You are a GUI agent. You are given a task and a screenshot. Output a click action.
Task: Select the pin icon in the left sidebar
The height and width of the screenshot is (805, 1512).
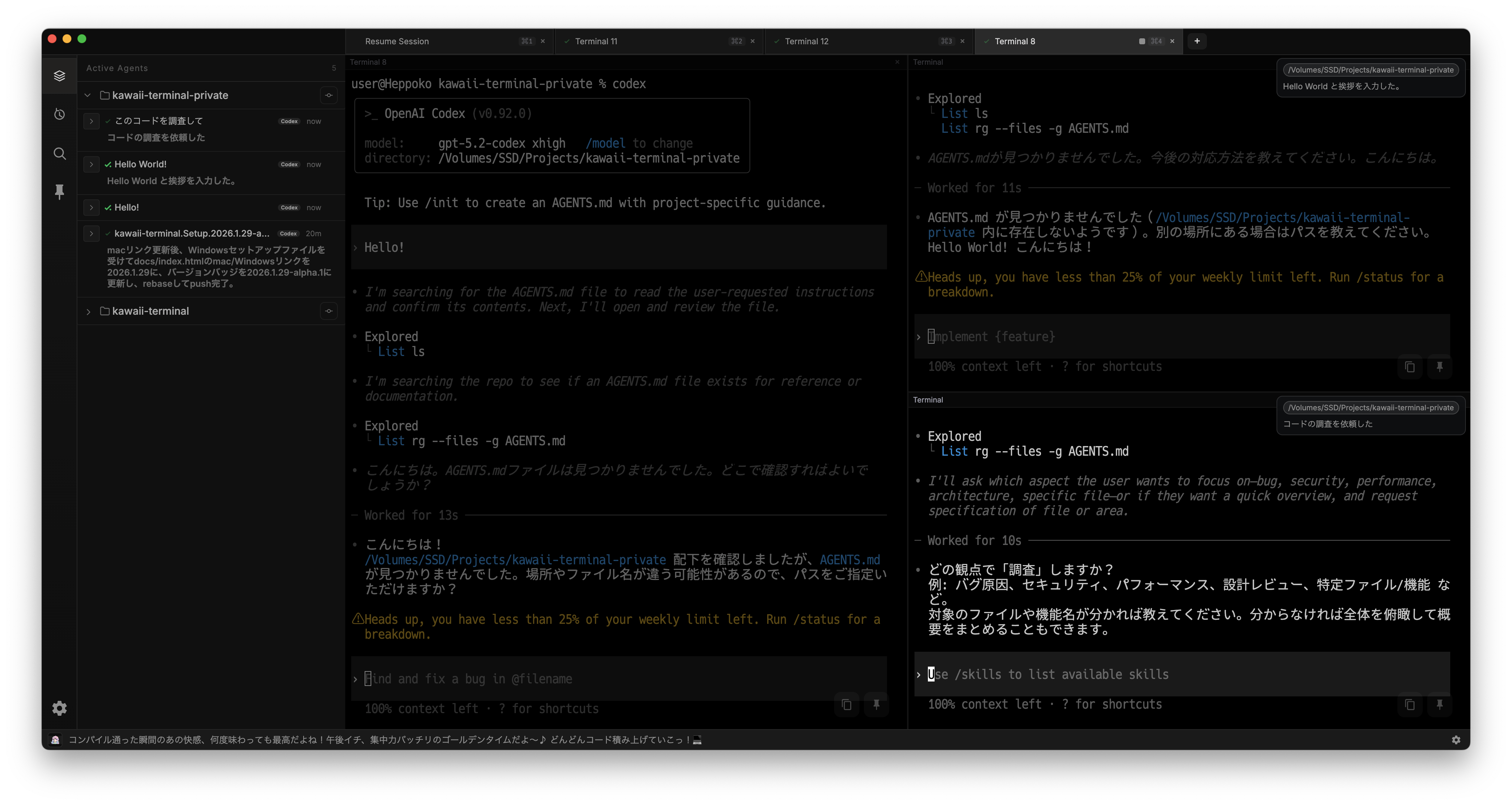[x=59, y=191]
